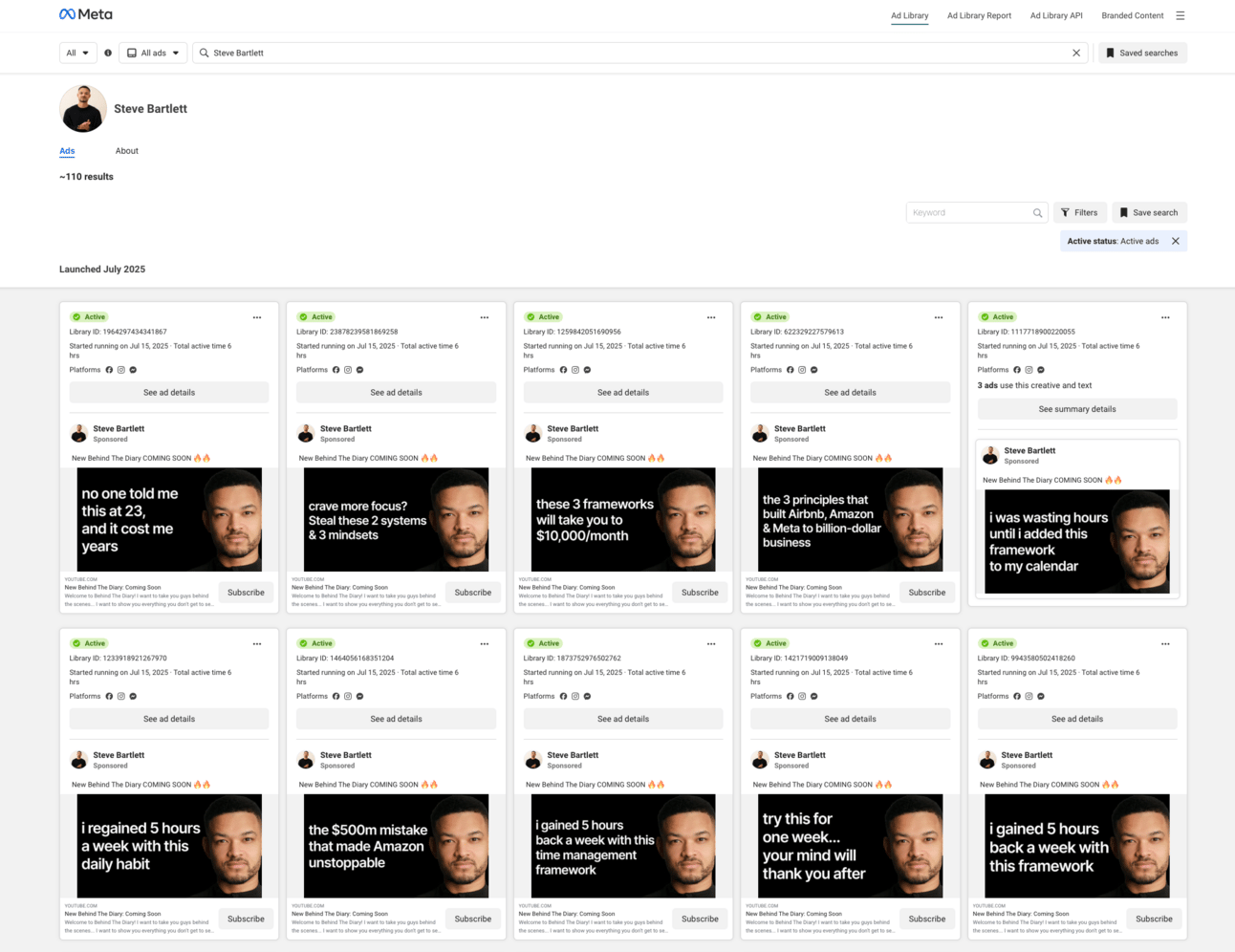
Task: Type in the Keyword filter field
Action: [x=968, y=213]
